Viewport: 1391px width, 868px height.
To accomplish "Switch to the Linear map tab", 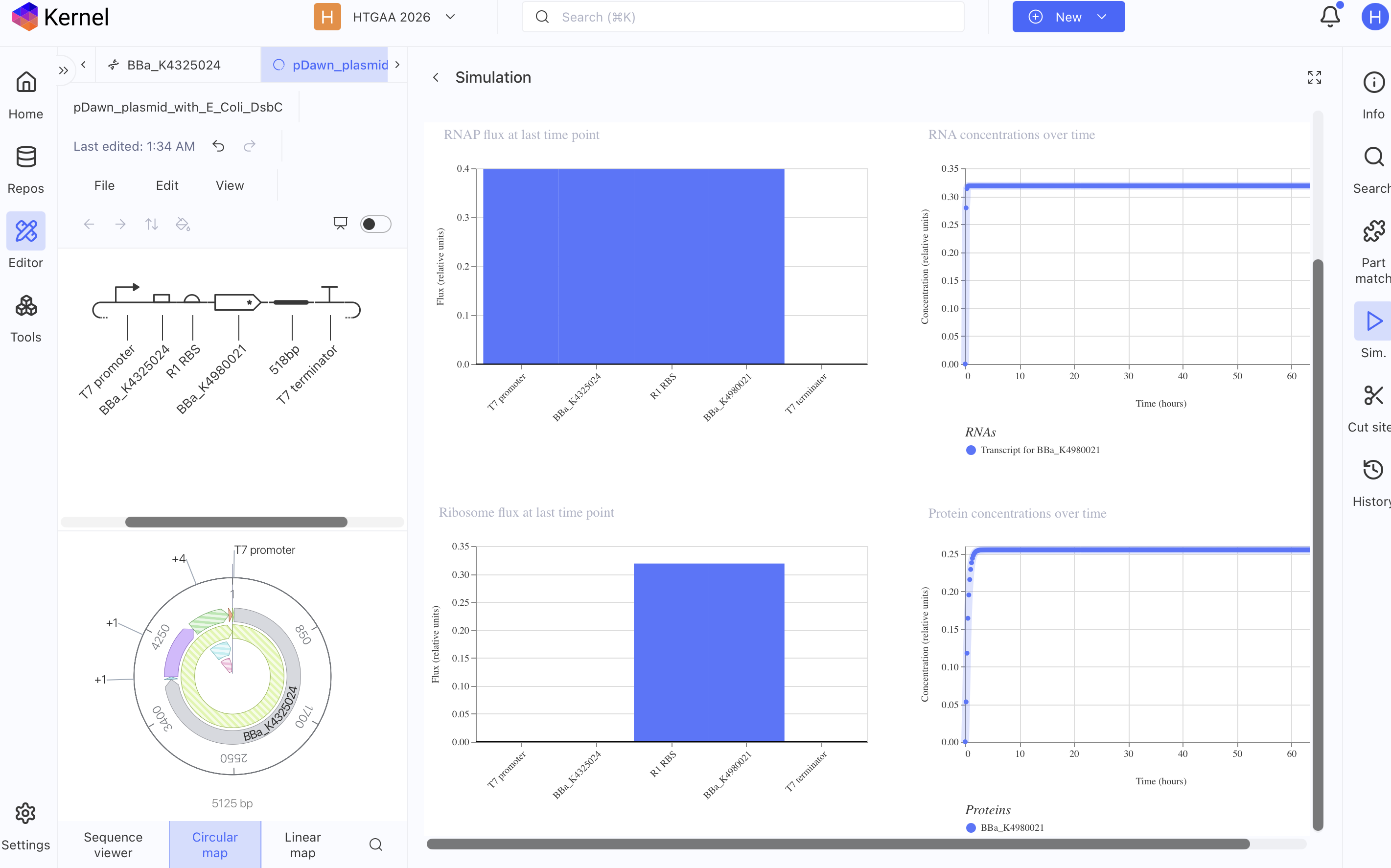I will [302, 845].
